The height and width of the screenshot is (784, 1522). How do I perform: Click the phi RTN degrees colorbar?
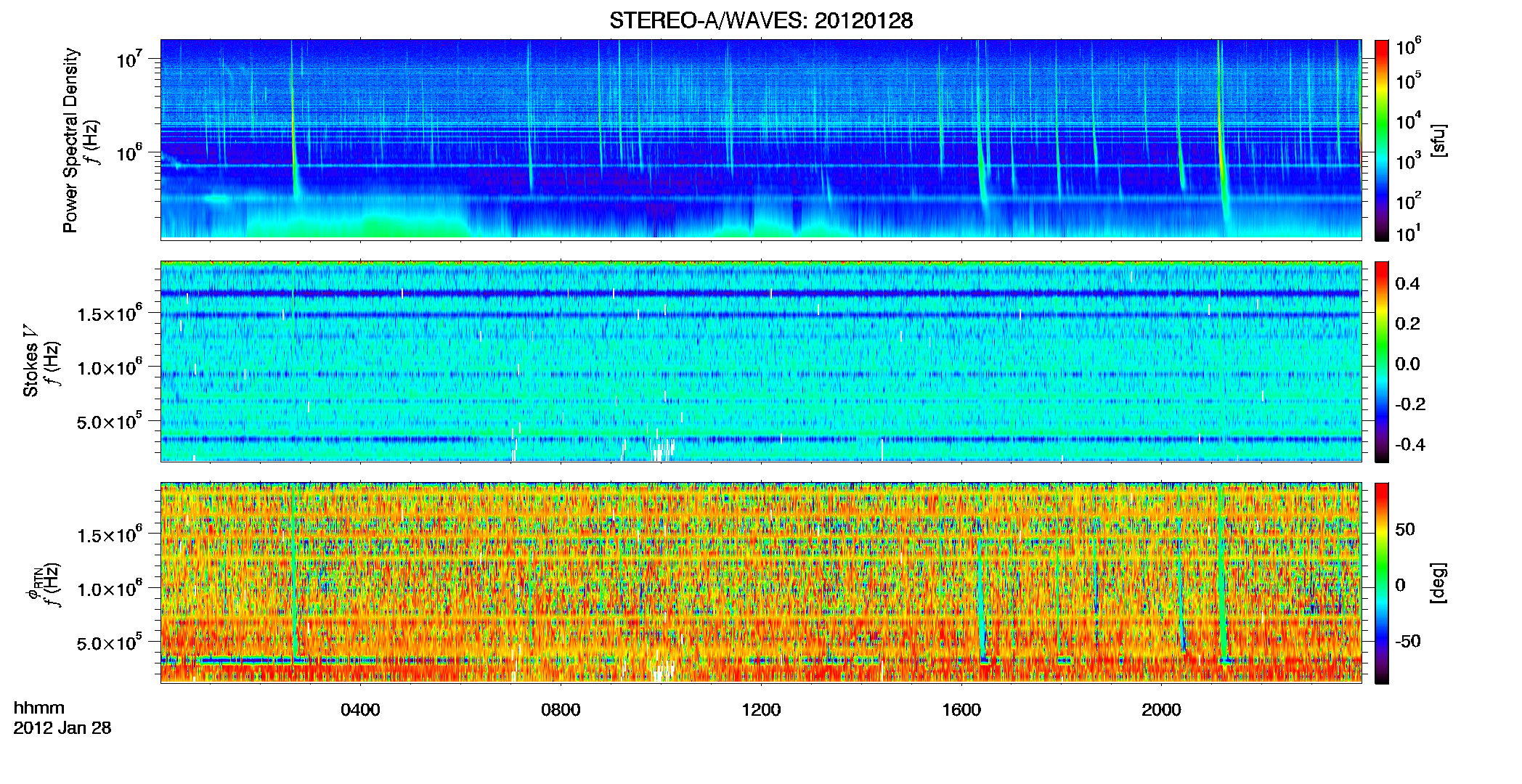(x=1382, y=583)
